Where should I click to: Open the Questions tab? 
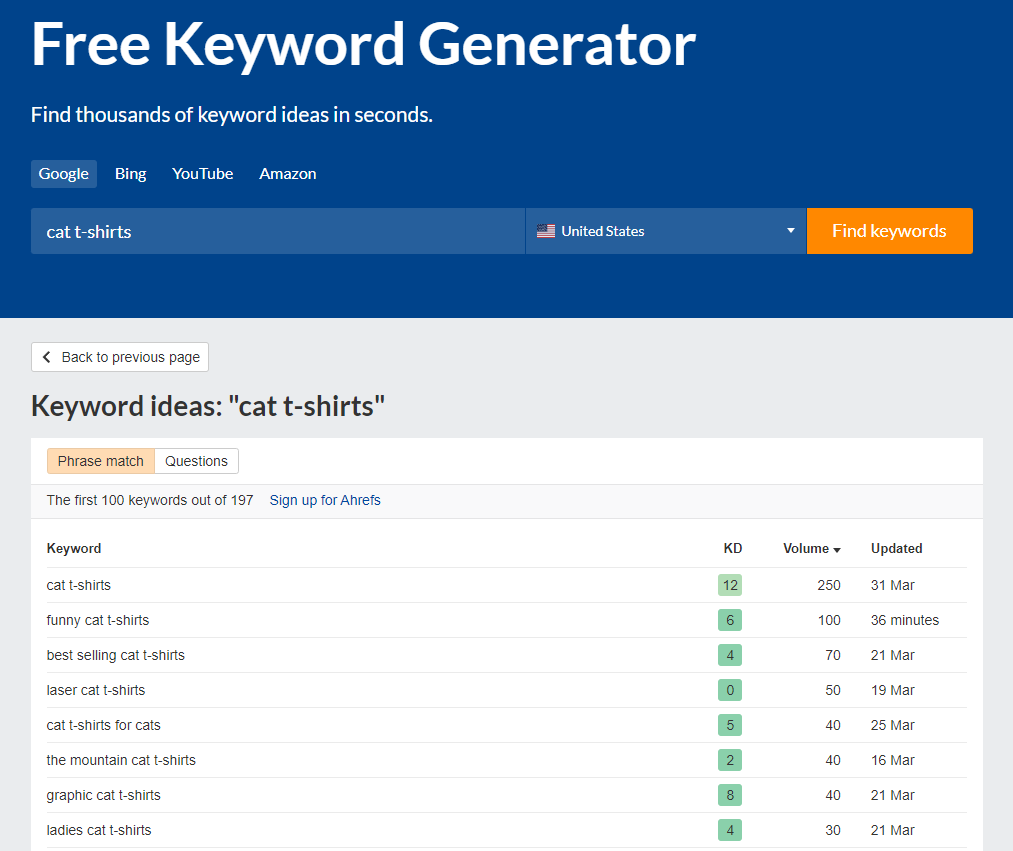pos(196,461)
